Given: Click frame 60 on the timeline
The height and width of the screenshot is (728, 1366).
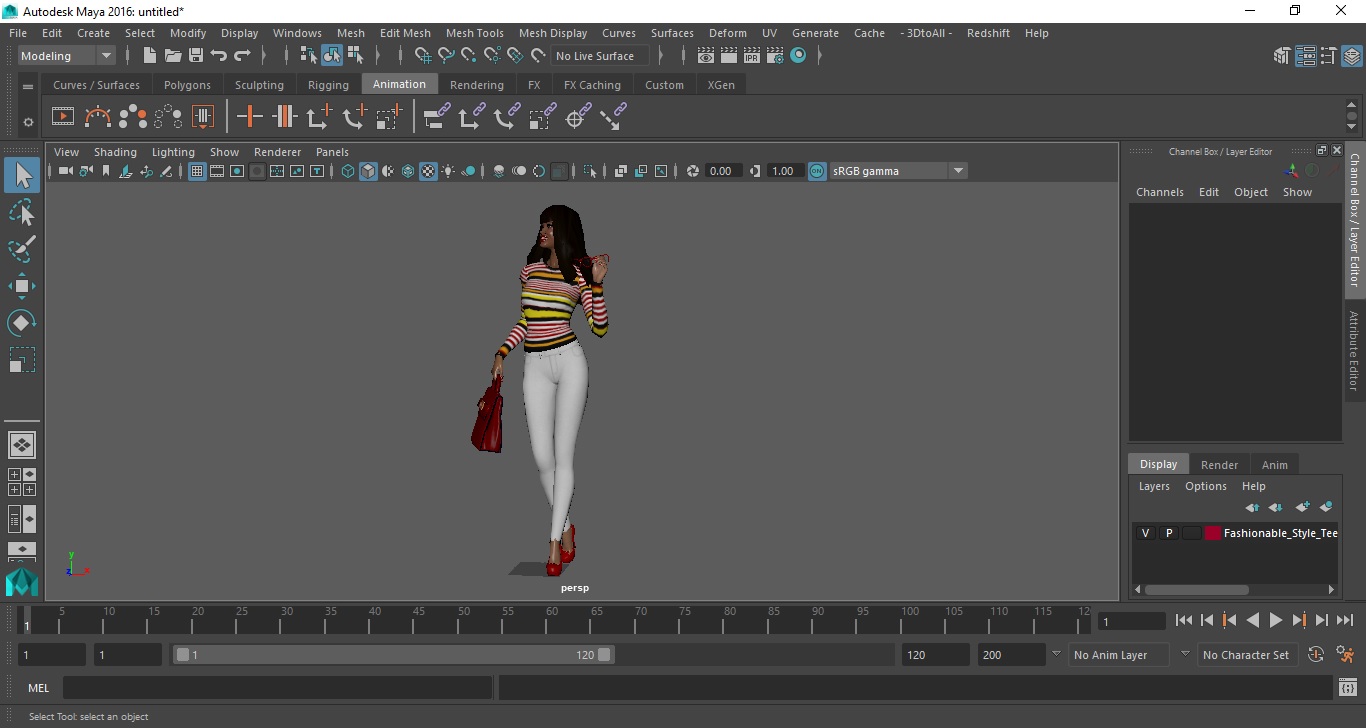Looking at the screenshot, I should point(553,620).
